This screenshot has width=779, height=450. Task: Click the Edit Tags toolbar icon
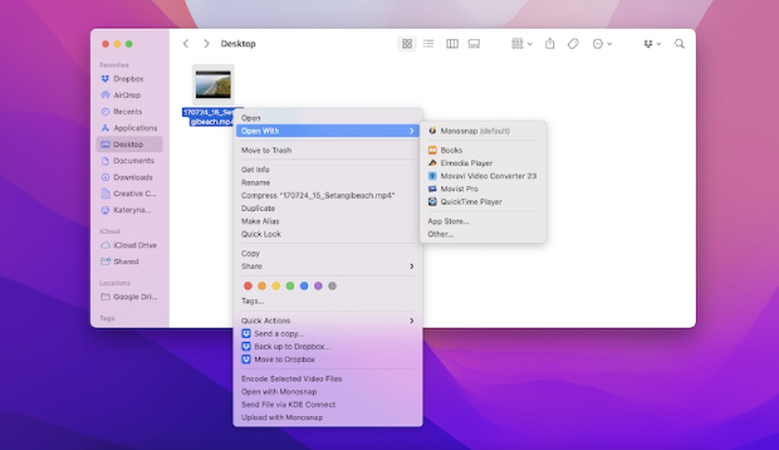(x=573, y=44)
